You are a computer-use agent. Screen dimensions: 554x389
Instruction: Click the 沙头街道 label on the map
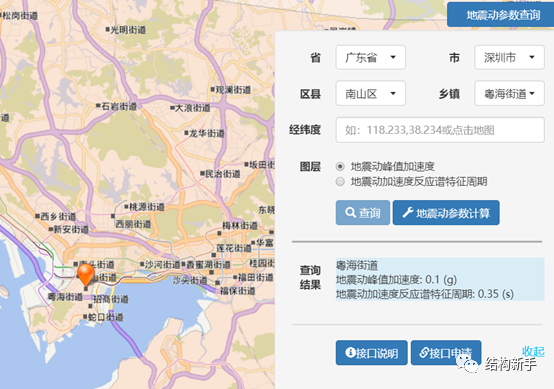tap(190, 280)
